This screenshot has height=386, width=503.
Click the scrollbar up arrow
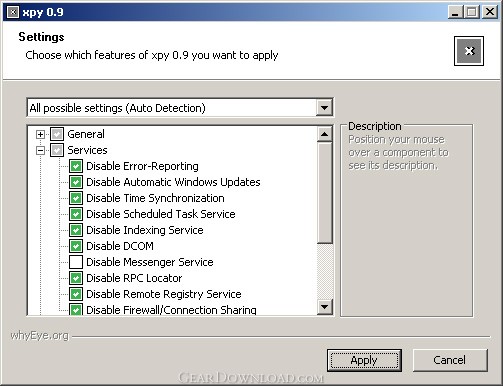click(324, 134)
